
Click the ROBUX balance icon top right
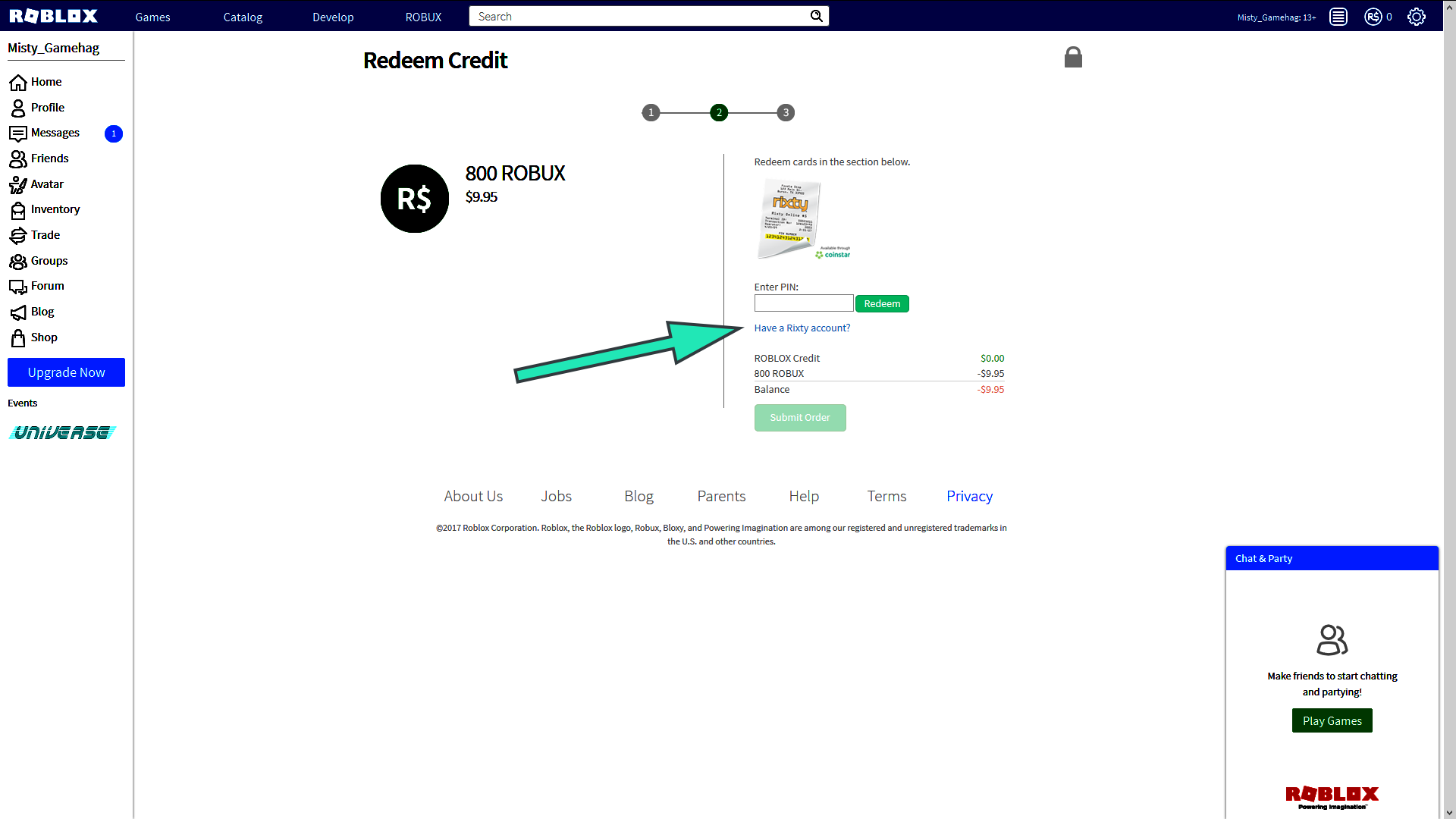(1373, 16)
